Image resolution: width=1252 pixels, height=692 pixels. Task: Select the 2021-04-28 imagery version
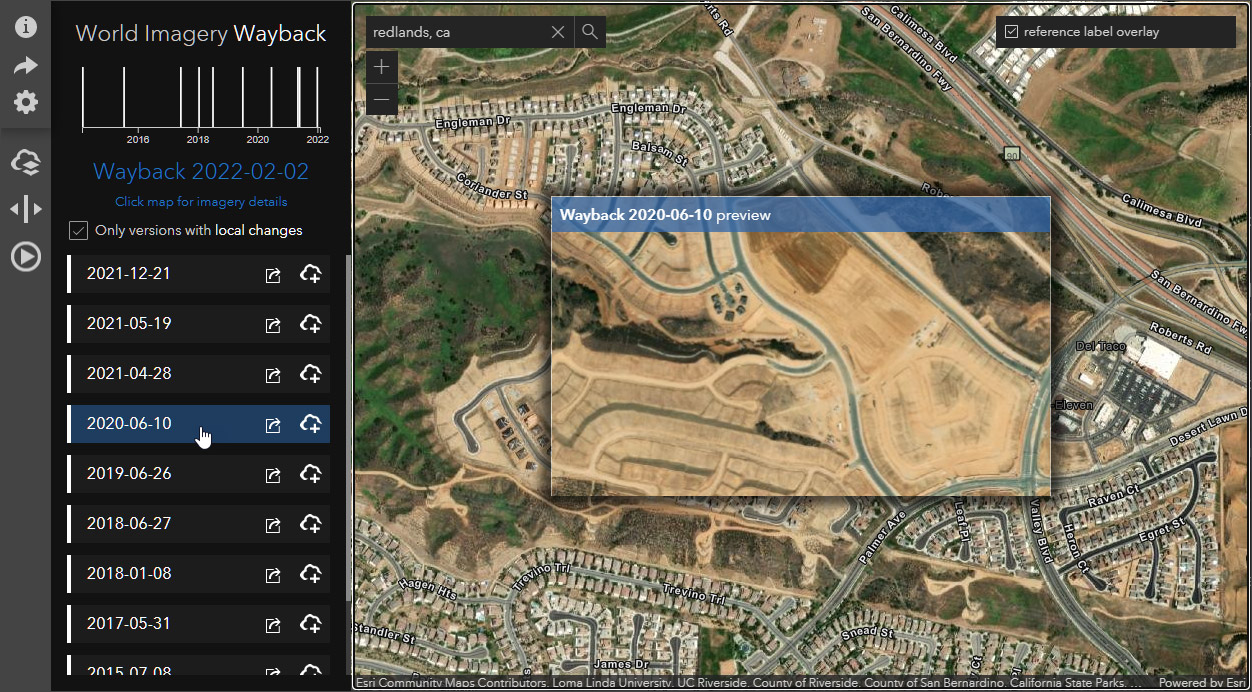tap(198, 374)
